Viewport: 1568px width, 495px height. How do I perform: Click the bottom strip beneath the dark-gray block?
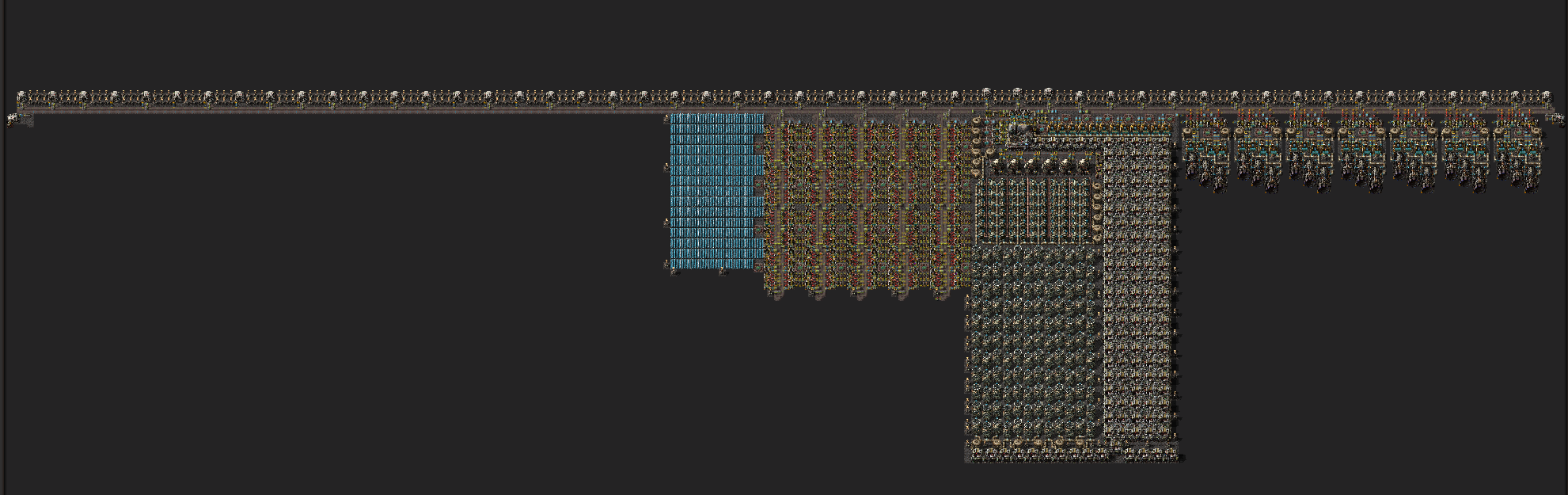point(1073,454)
